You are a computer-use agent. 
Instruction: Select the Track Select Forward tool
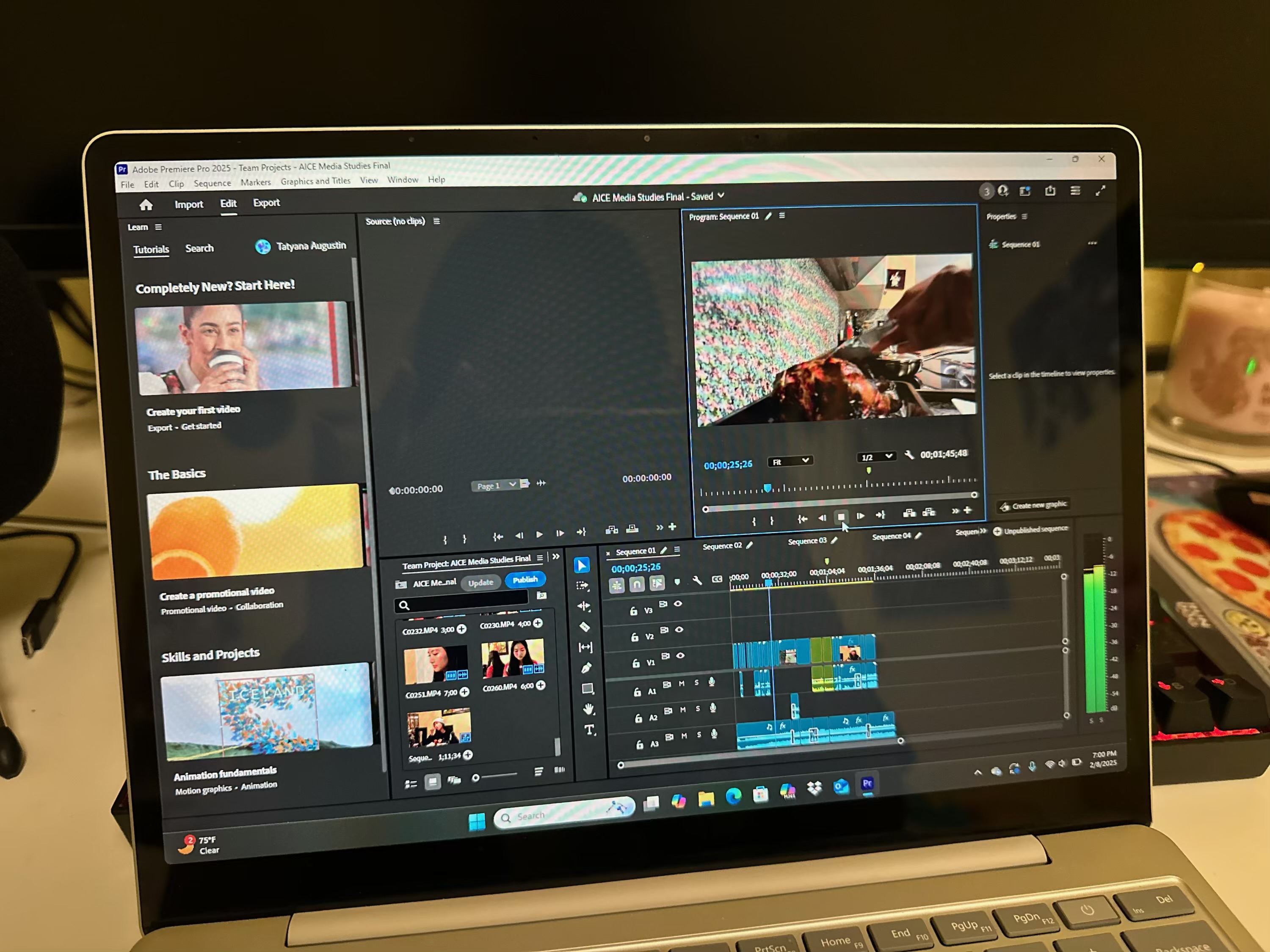click(x=583, y=586)
